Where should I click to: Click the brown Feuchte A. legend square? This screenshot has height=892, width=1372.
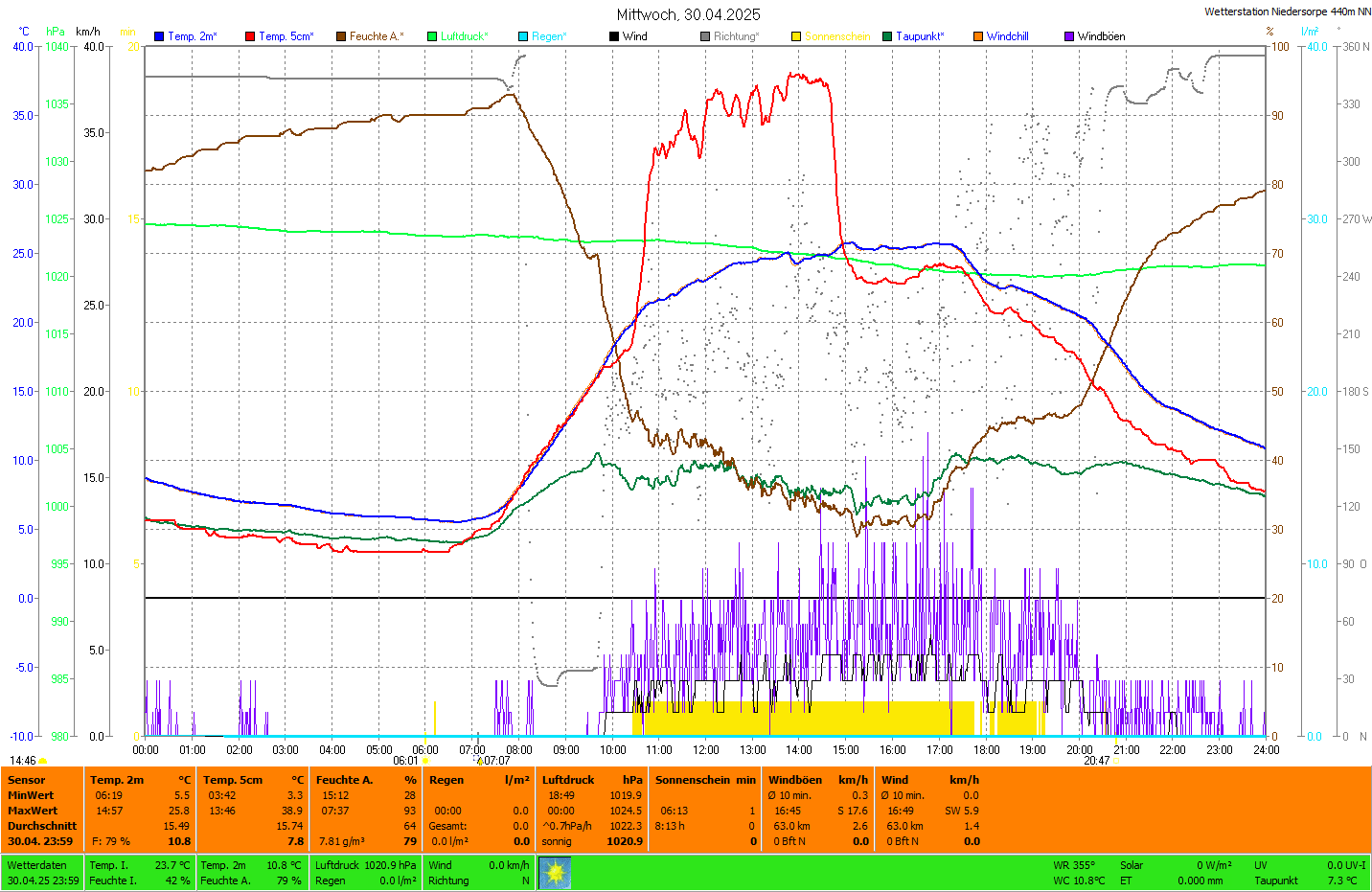point(341,36)
